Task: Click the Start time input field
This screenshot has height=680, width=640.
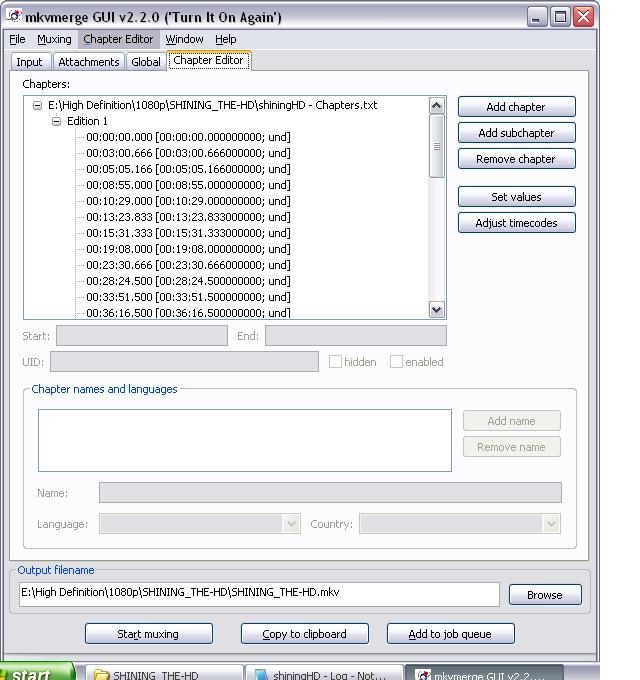Action: tap(142, 336)
